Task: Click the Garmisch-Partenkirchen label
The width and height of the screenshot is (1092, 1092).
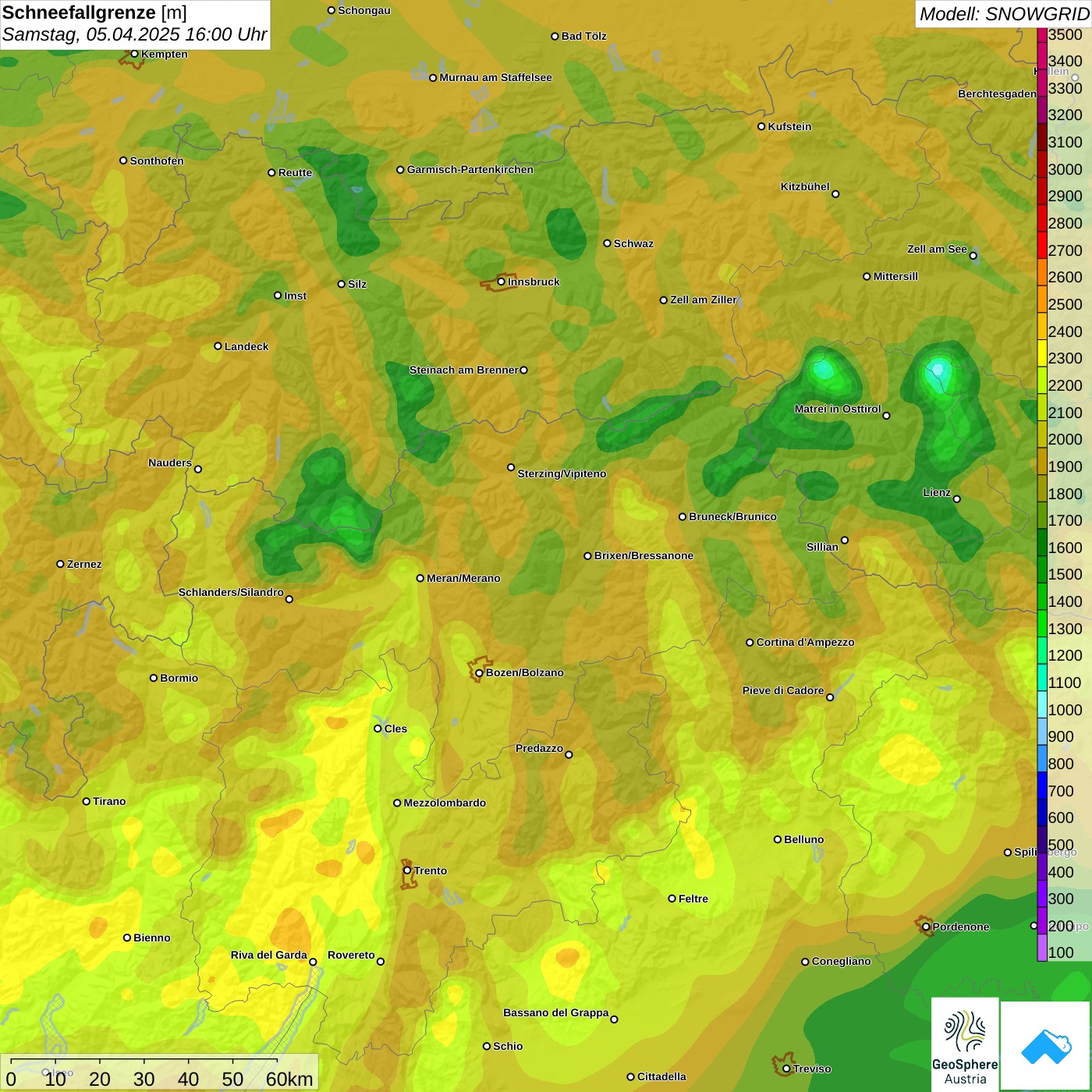Action: click(x=470, y=169)
